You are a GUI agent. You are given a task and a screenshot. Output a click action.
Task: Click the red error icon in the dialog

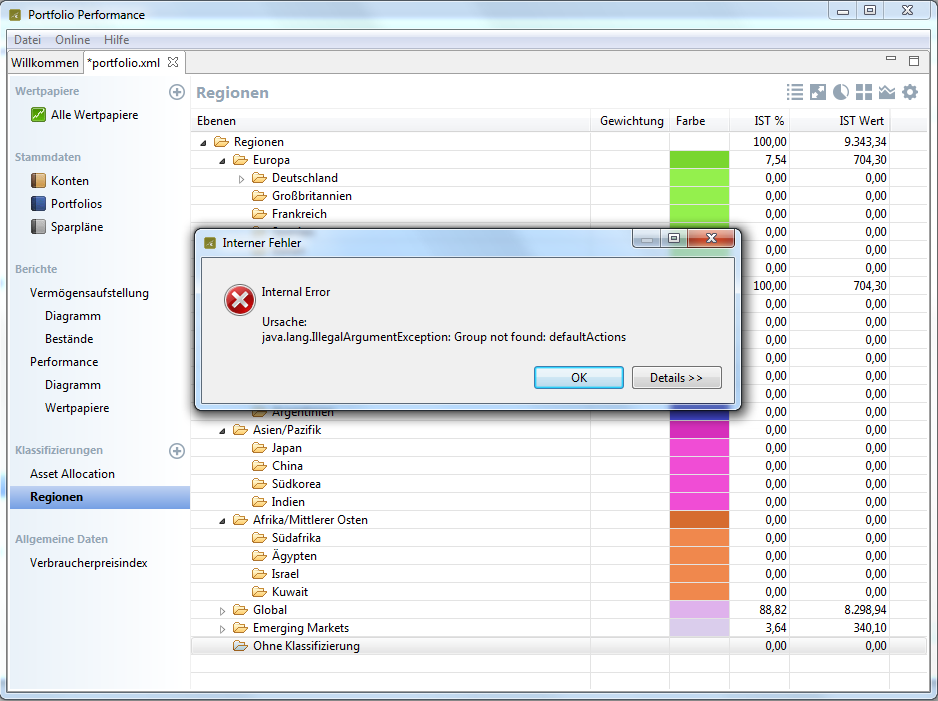pos(240,300)
